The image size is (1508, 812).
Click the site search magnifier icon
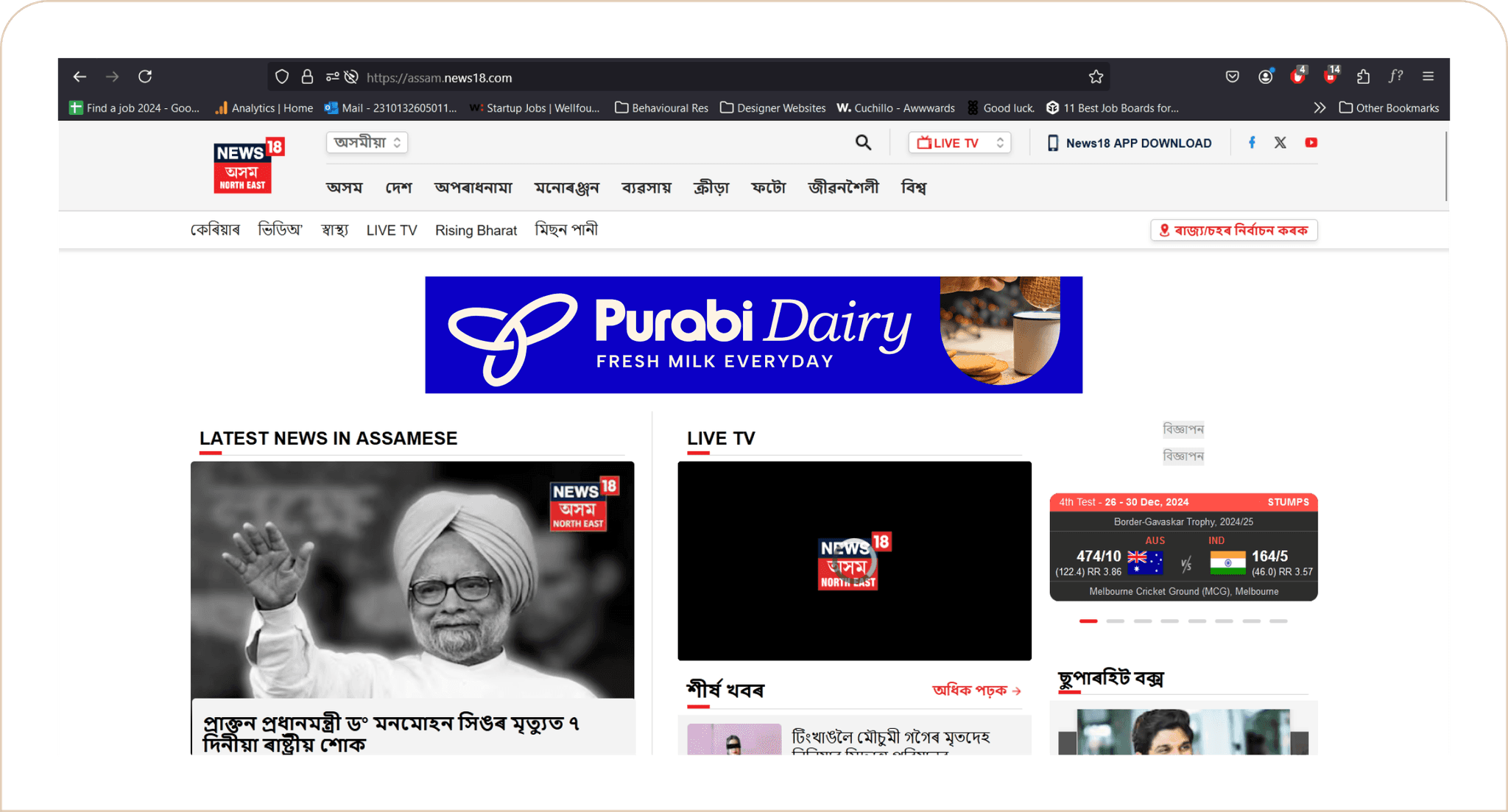pos(863,143)
